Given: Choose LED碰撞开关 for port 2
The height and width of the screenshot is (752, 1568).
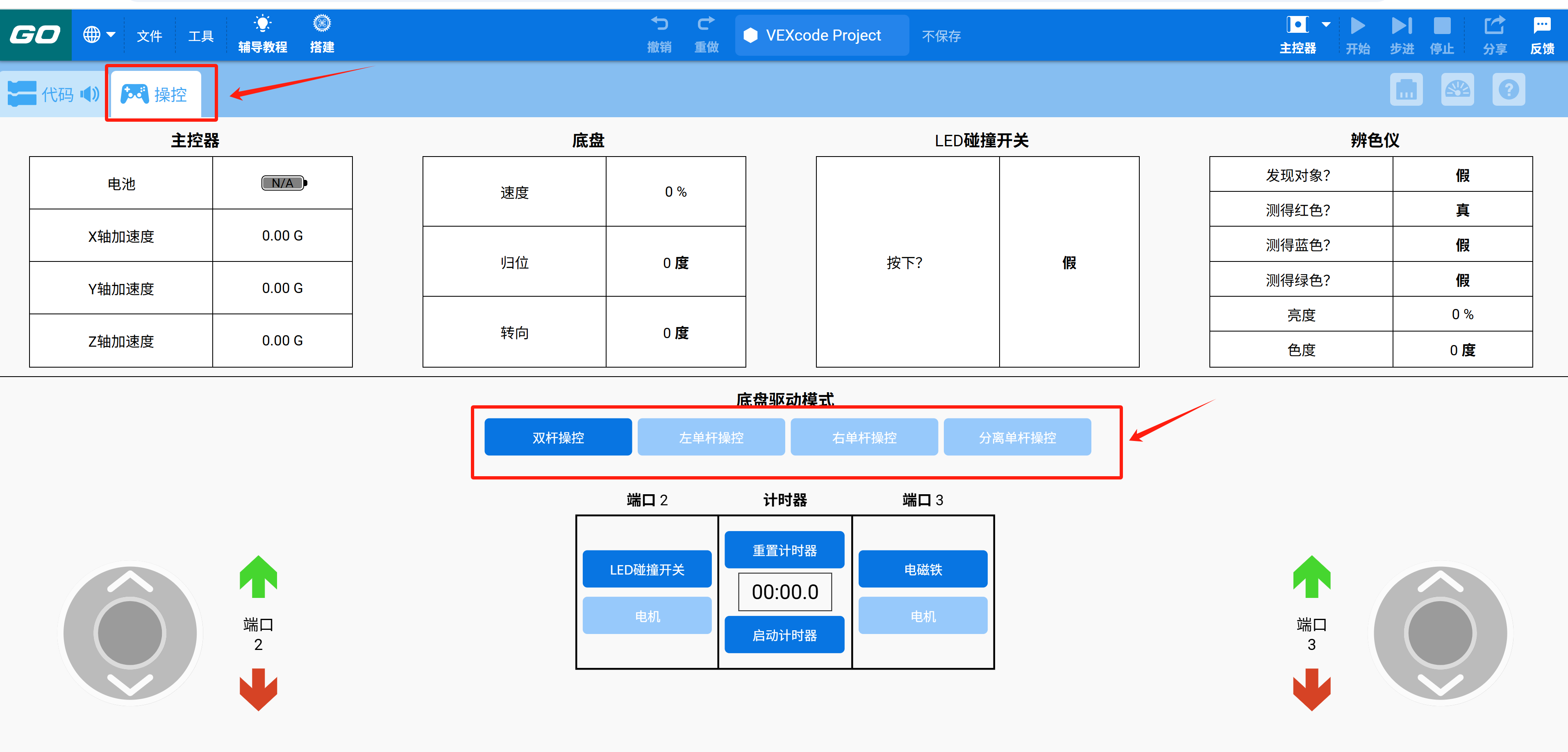Looking at the screenshot, I should (x=646, y=569).
